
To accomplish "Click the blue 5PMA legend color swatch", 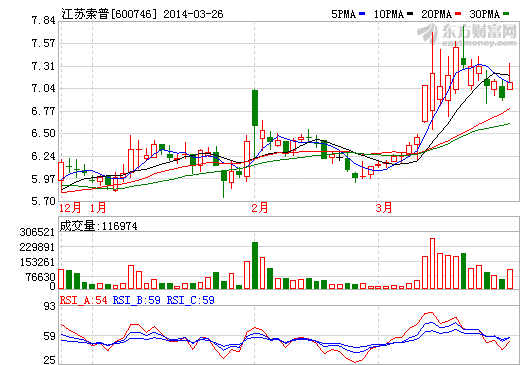I will point(362,14).
